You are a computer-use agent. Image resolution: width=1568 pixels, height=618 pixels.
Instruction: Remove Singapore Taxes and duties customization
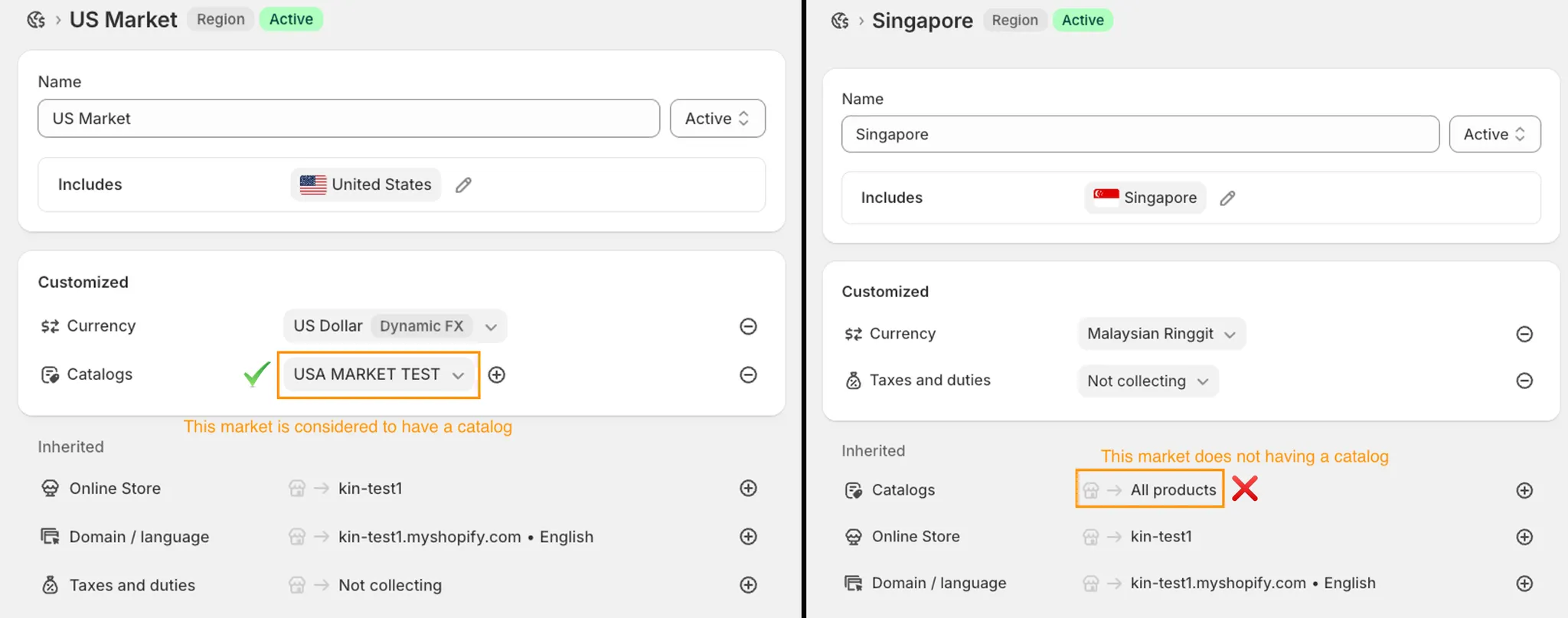click(1524, 381)
